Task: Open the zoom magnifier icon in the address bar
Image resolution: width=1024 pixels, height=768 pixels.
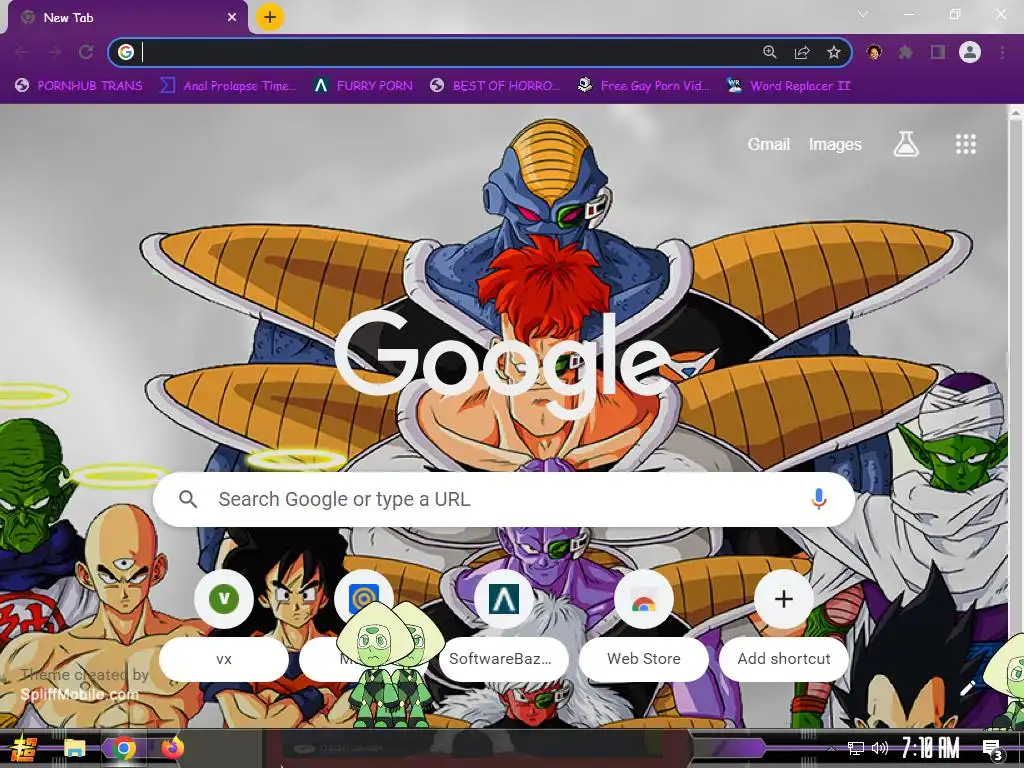Action: tap(770, 52)
